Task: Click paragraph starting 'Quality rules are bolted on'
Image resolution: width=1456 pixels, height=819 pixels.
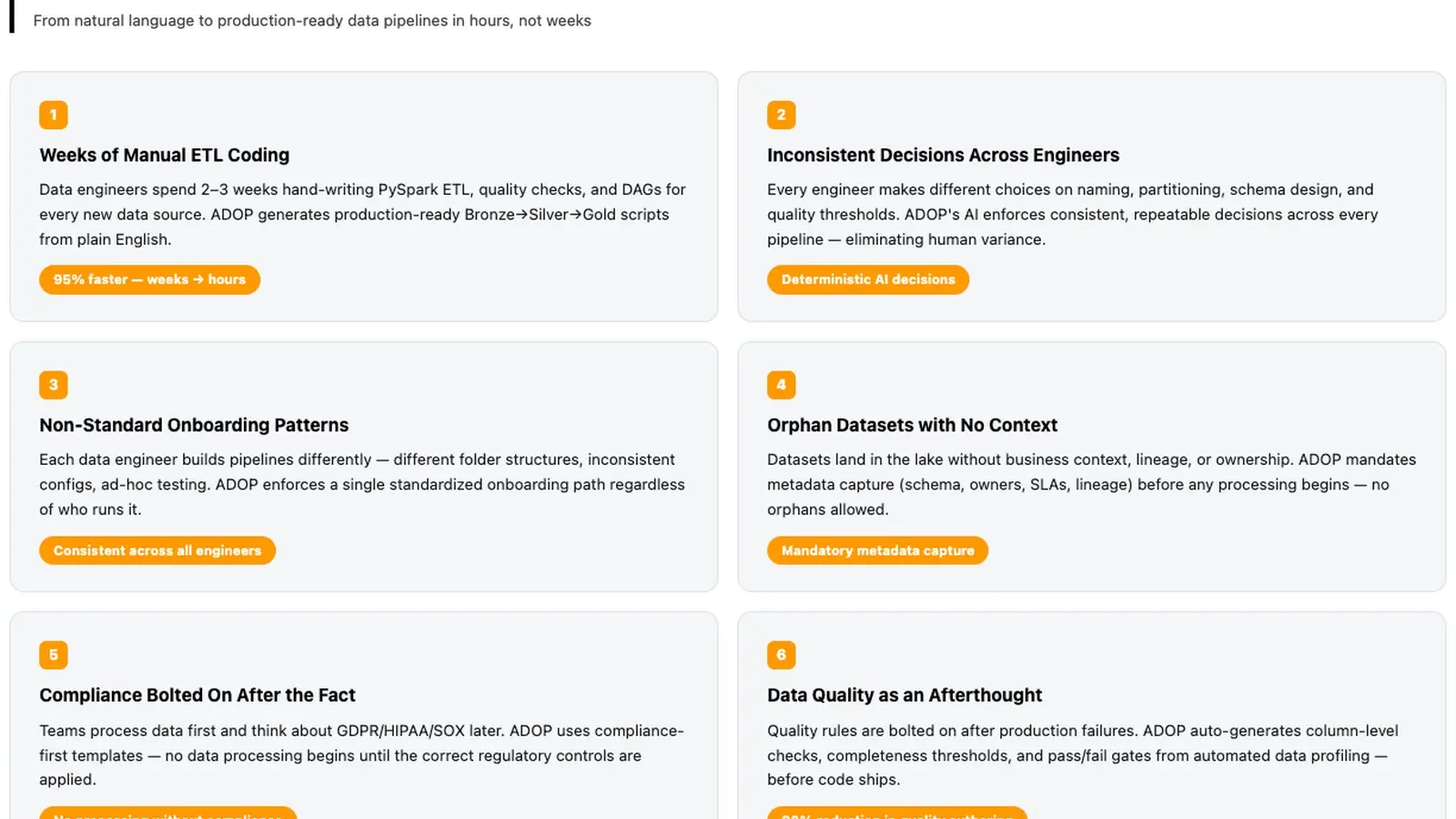Action: [x=1083, y=755]
